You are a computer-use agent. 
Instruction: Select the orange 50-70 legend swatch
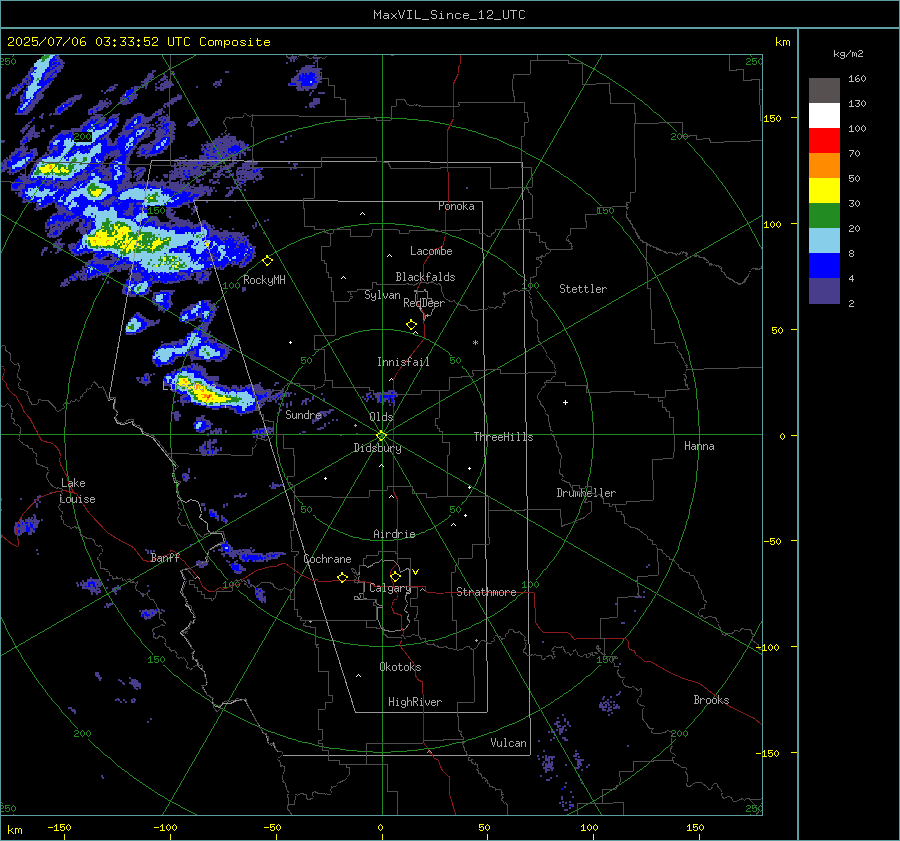pos(824,166)
